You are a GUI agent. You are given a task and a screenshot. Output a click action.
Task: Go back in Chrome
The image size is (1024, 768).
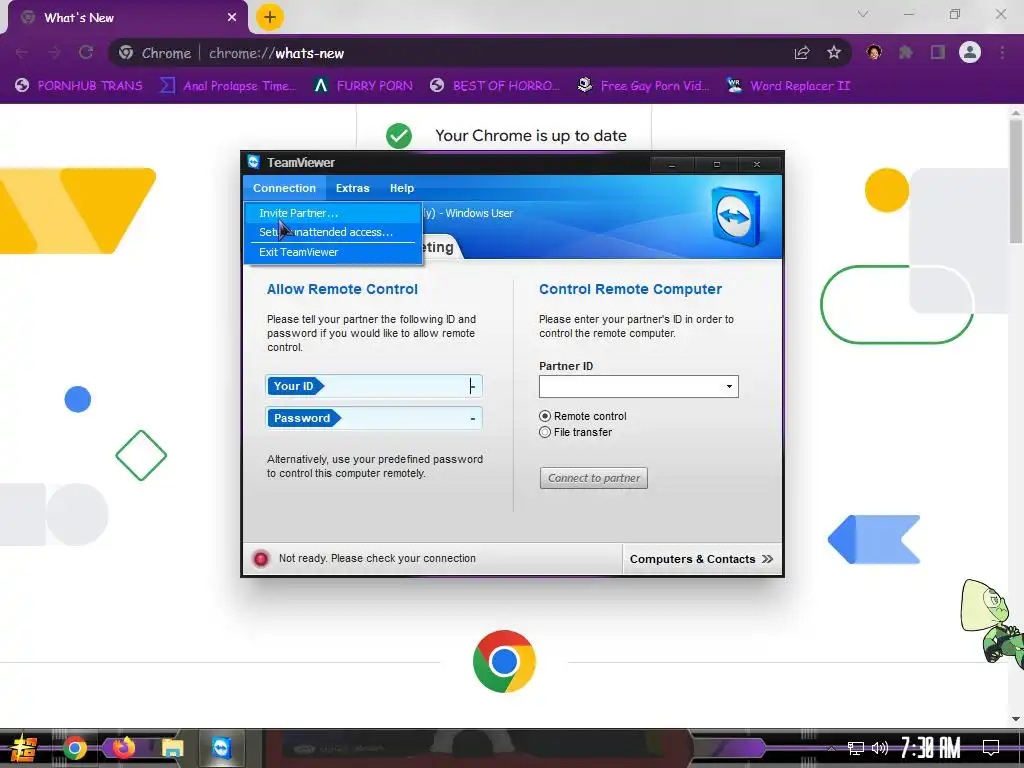click(x=22, y=53)
